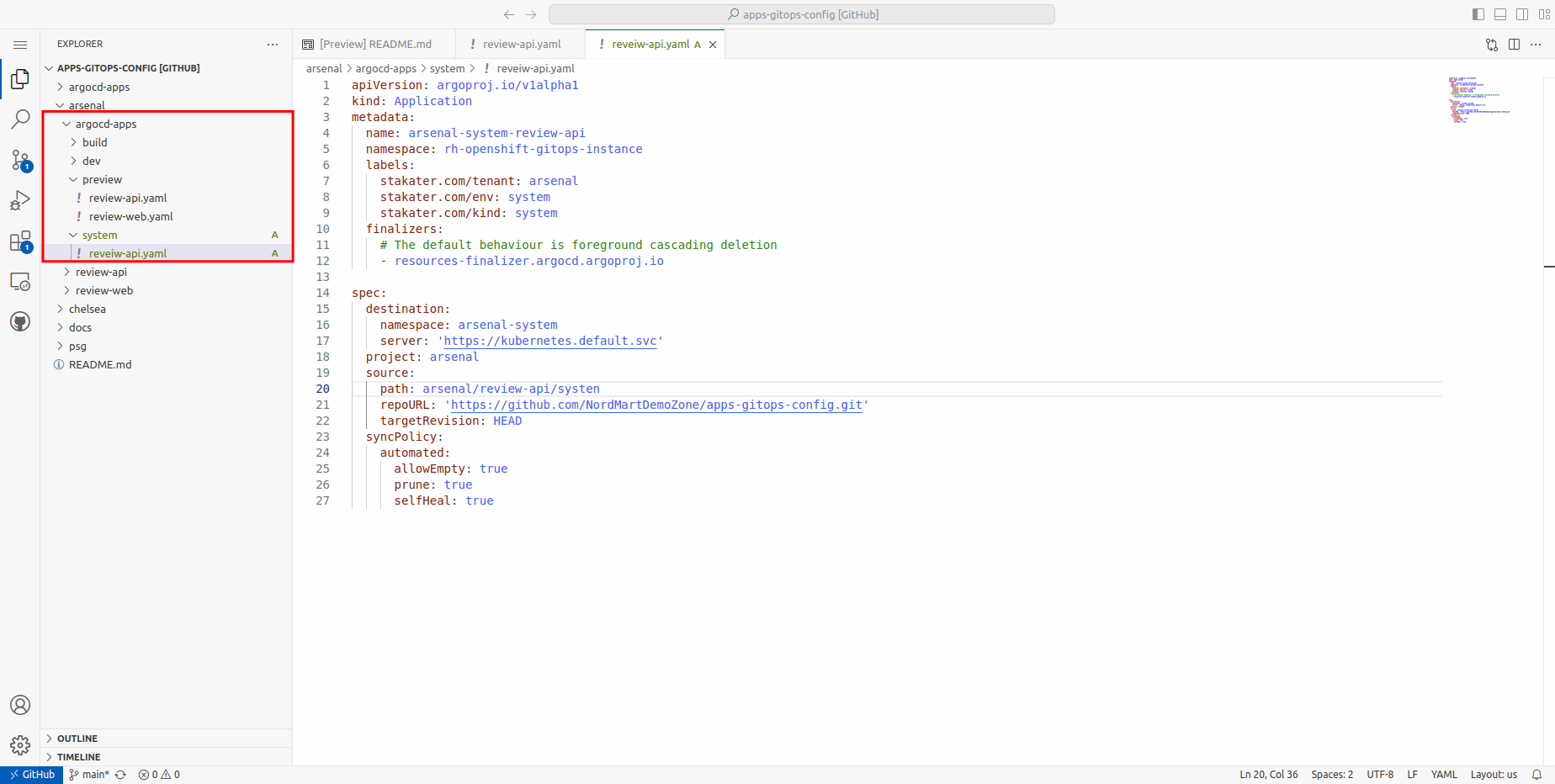Collapse the preview folder
1555x784 pixels.
pos(102,179)
